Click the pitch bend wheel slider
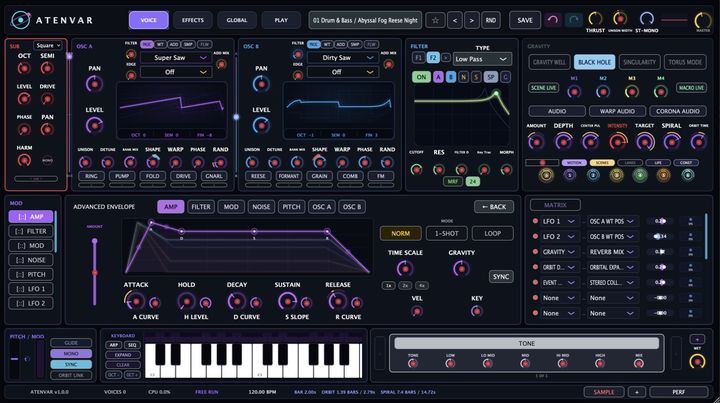 [15, 359]
